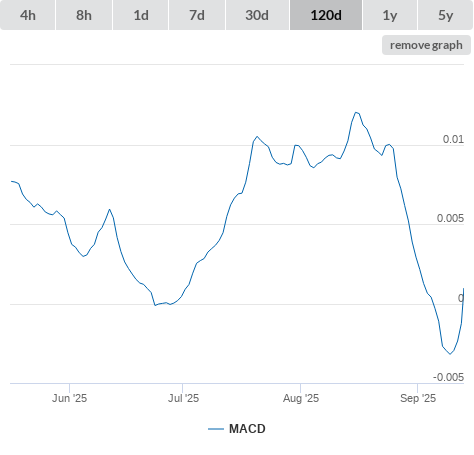Viewport: 474px width, 455px height.
Task: Toggle the MACD series legend label
Action: 247,429
